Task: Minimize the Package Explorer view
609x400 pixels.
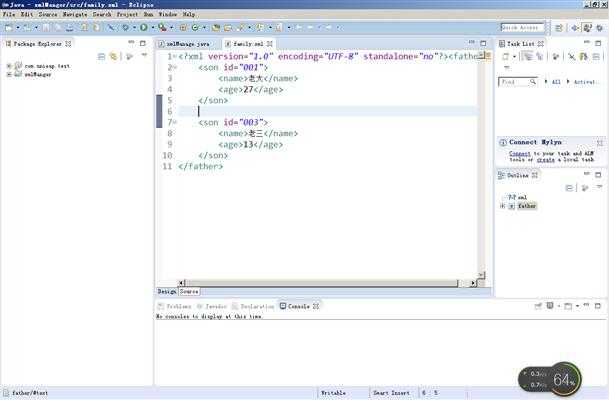Action: (x=131, y=43)
